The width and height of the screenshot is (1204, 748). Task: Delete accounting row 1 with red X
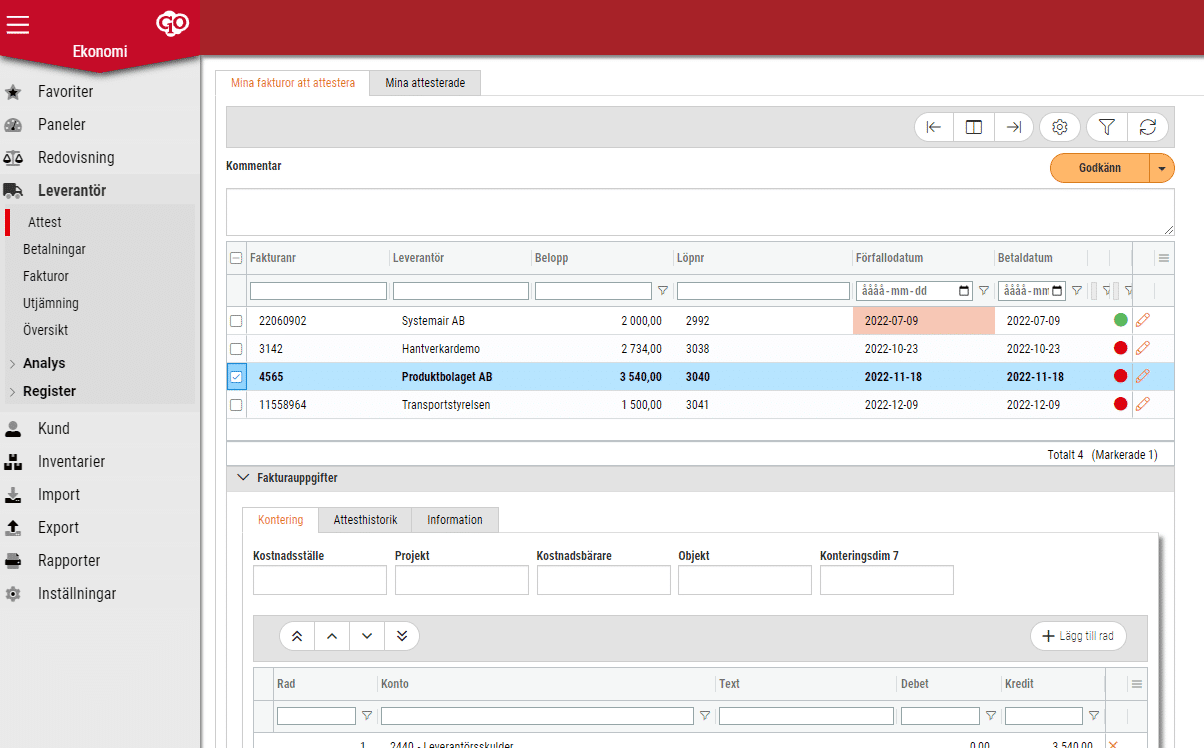[x=1113, y=743]
